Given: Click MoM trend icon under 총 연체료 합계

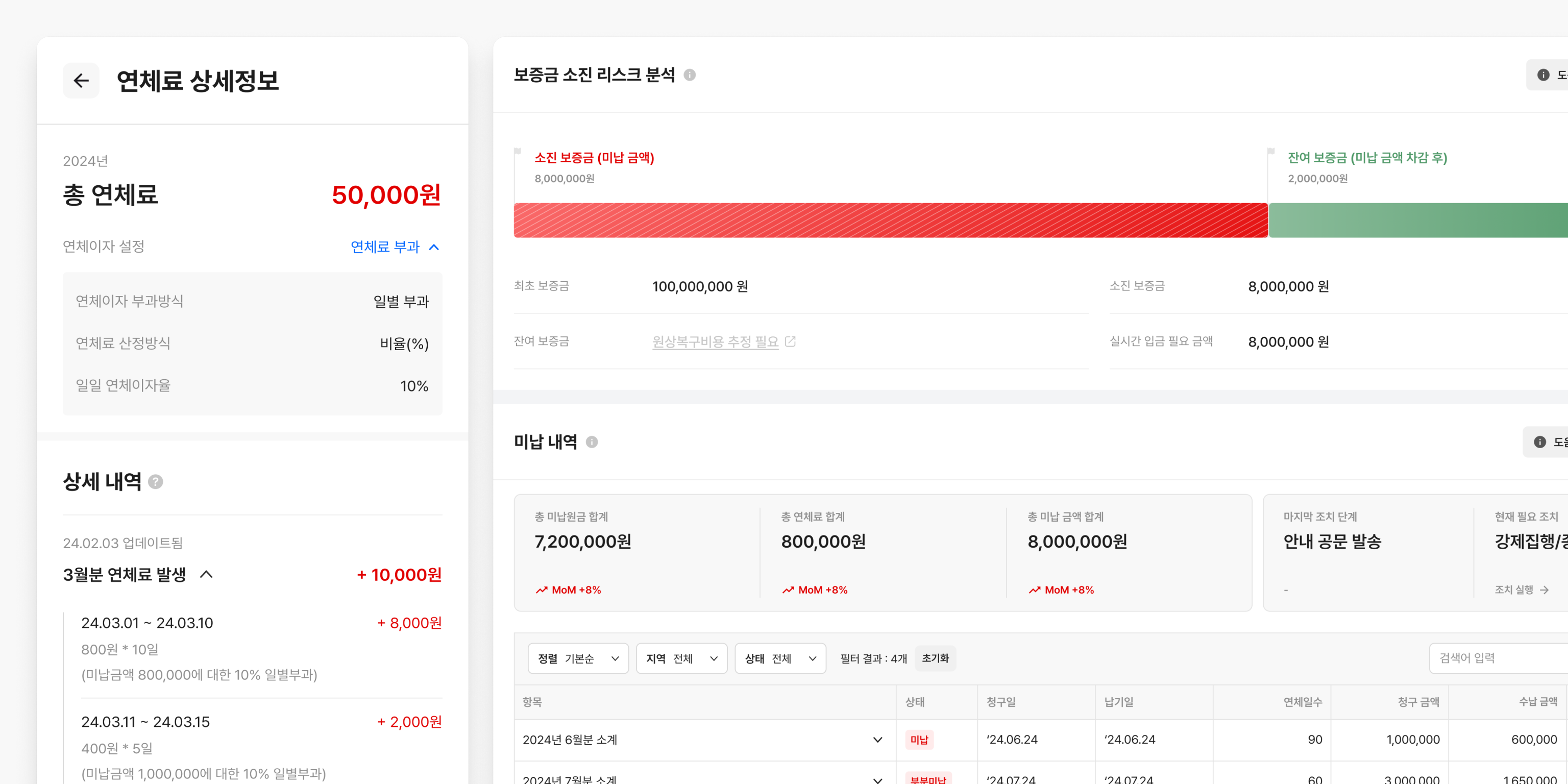Looking at the screenshot, I should (788, 590).
